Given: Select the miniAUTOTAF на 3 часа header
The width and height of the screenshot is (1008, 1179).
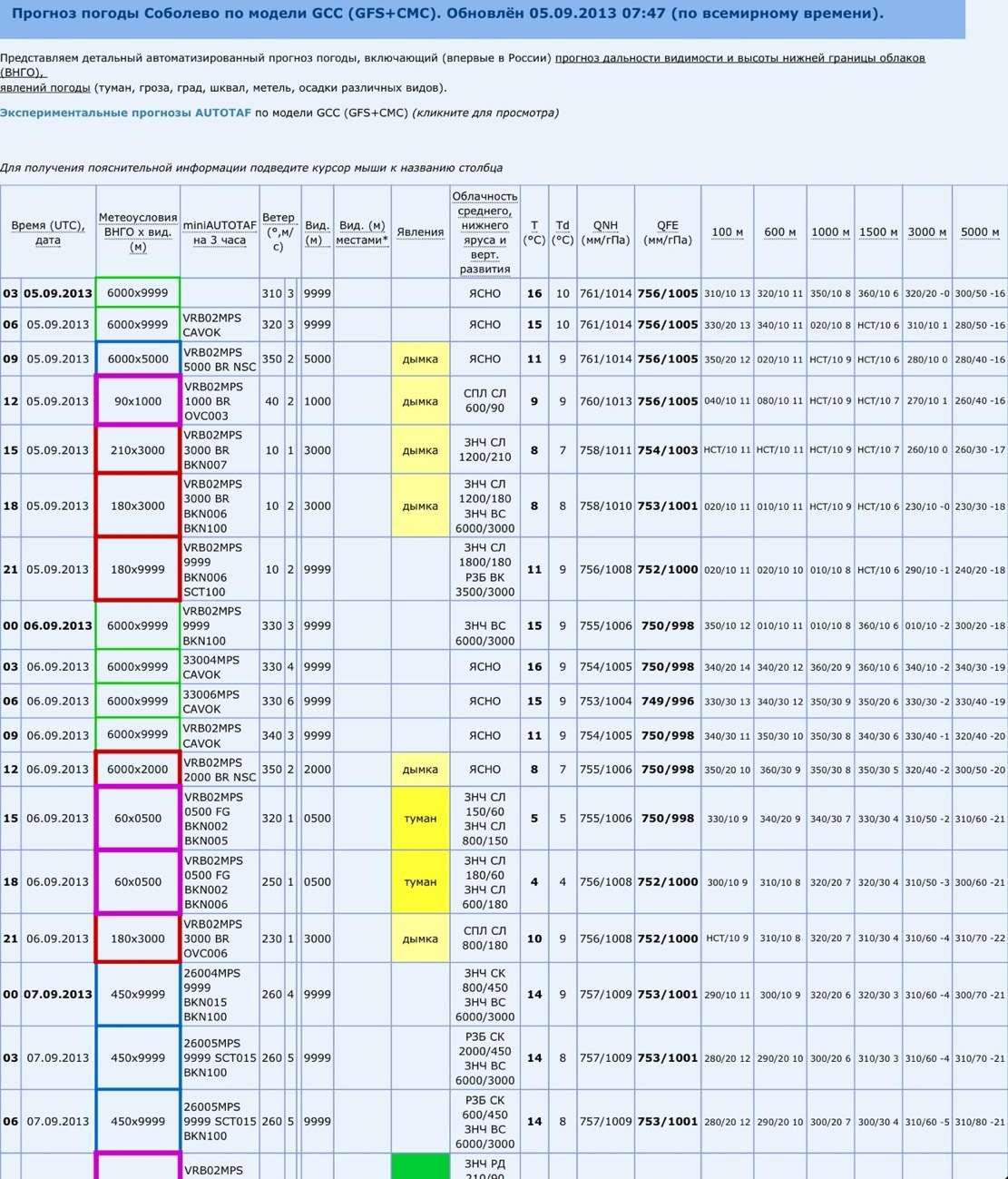Looking at the screenshot, I should click(x=220, y=232).
